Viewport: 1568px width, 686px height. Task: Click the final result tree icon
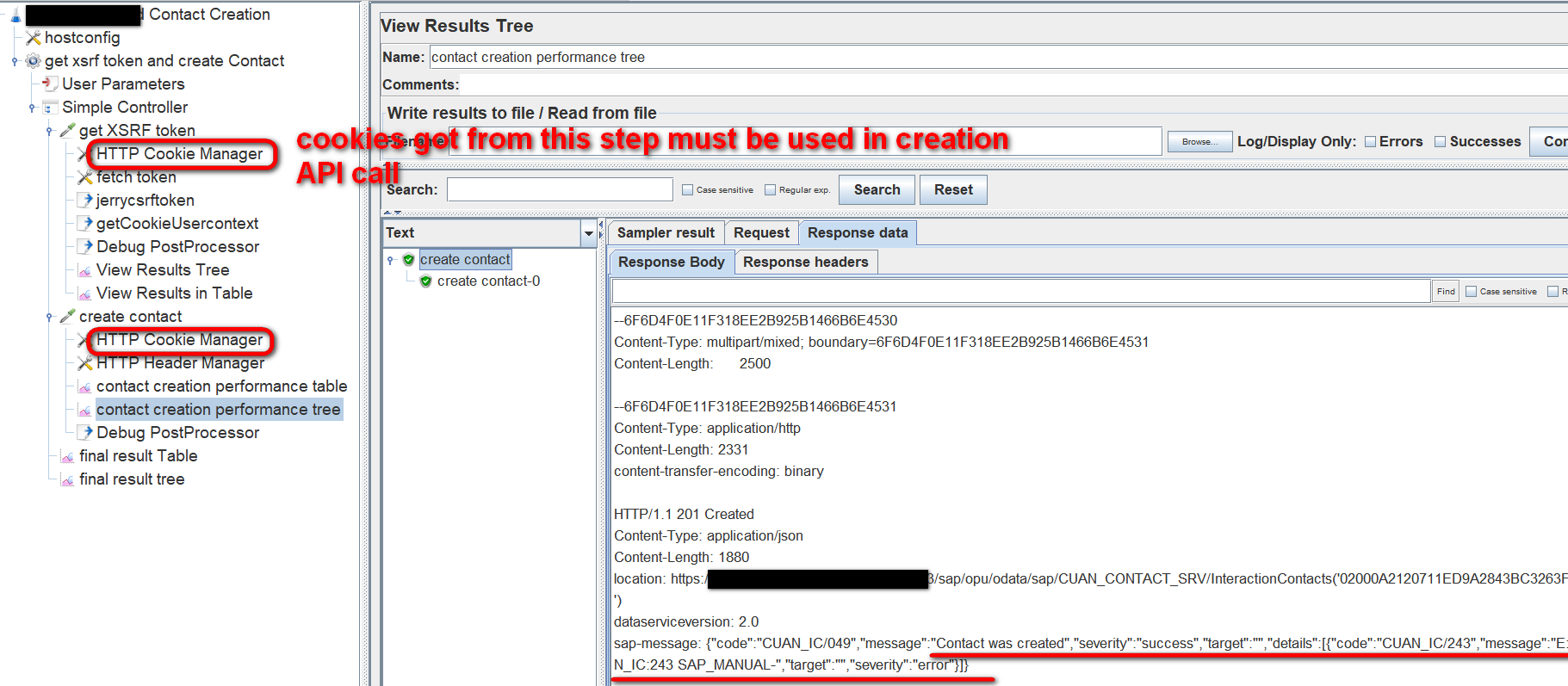pyautogui.click(x=68, y=479)
